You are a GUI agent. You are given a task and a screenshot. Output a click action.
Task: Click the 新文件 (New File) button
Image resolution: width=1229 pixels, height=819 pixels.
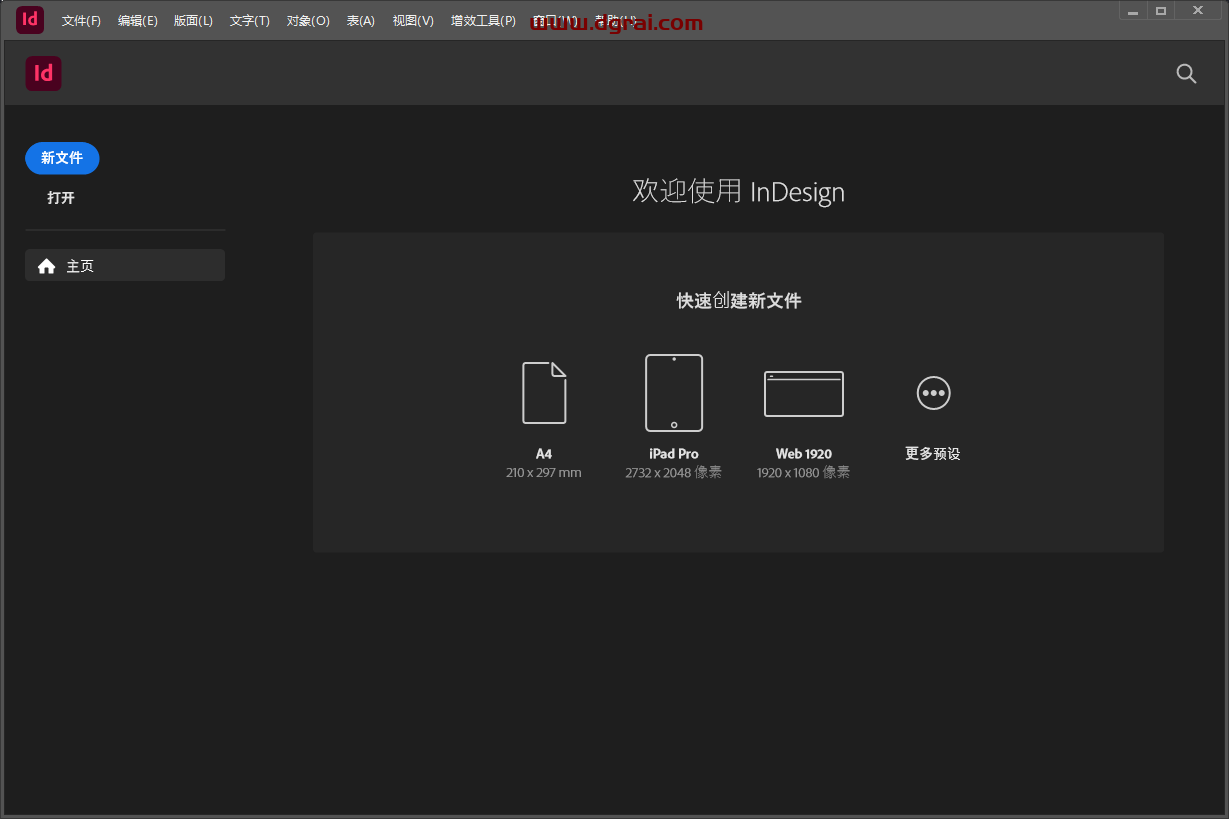tap(62, 158)
